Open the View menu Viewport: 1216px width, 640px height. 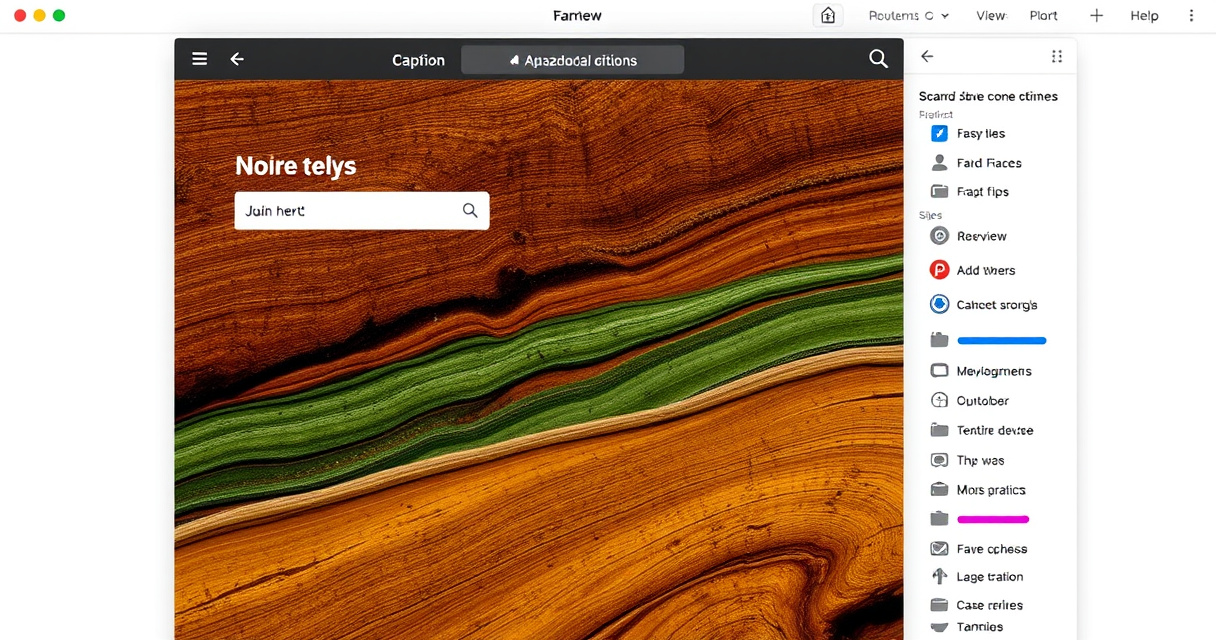click(990, 16)
